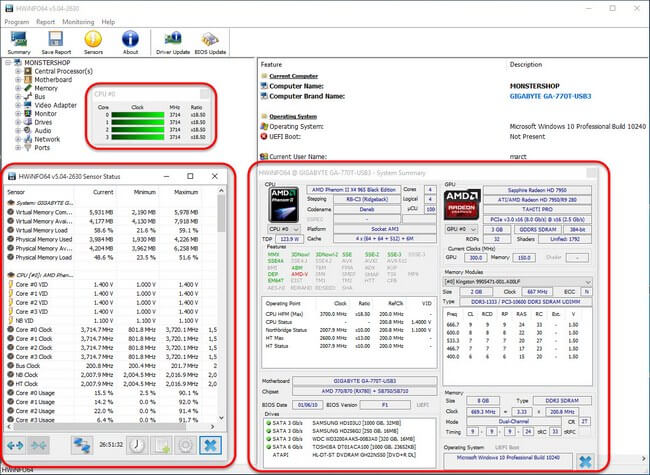
Task: Click the collapse-columns arrows icon in Sensor Status
Action: 39,446
